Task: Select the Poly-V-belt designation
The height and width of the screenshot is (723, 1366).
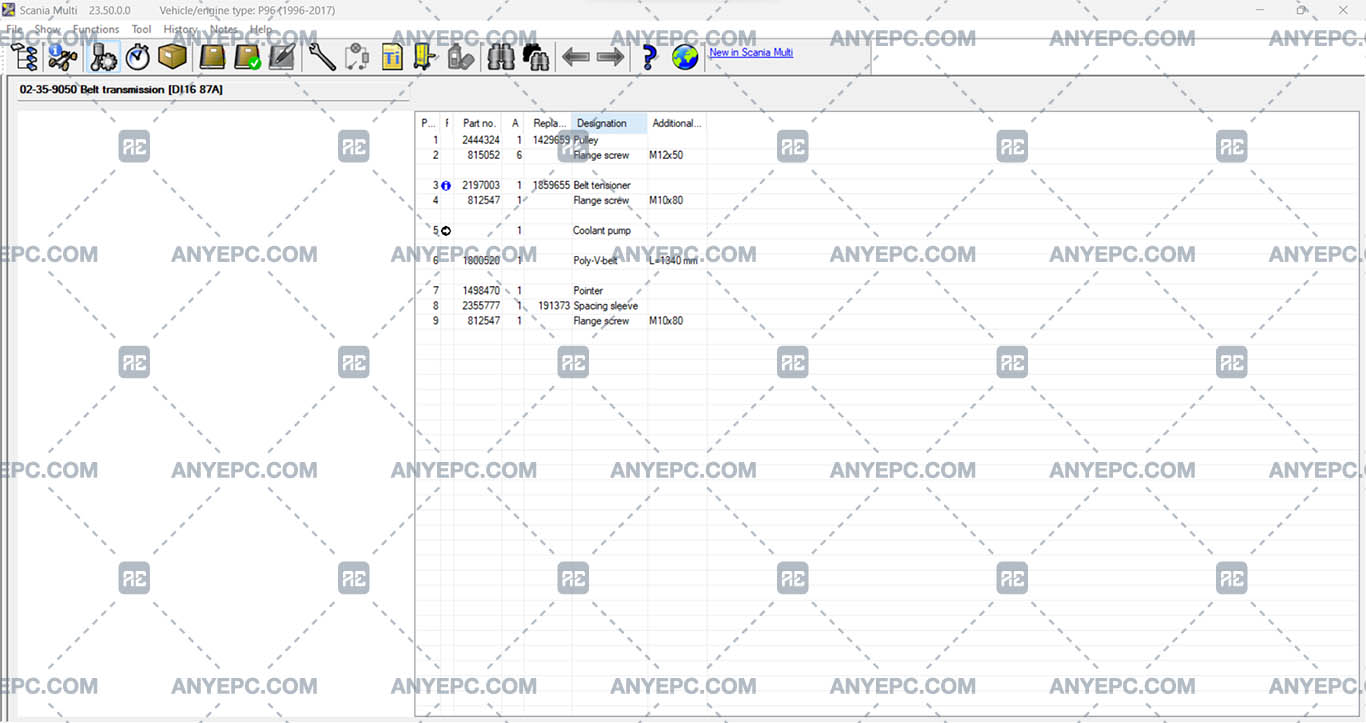Action: [596, 260]
